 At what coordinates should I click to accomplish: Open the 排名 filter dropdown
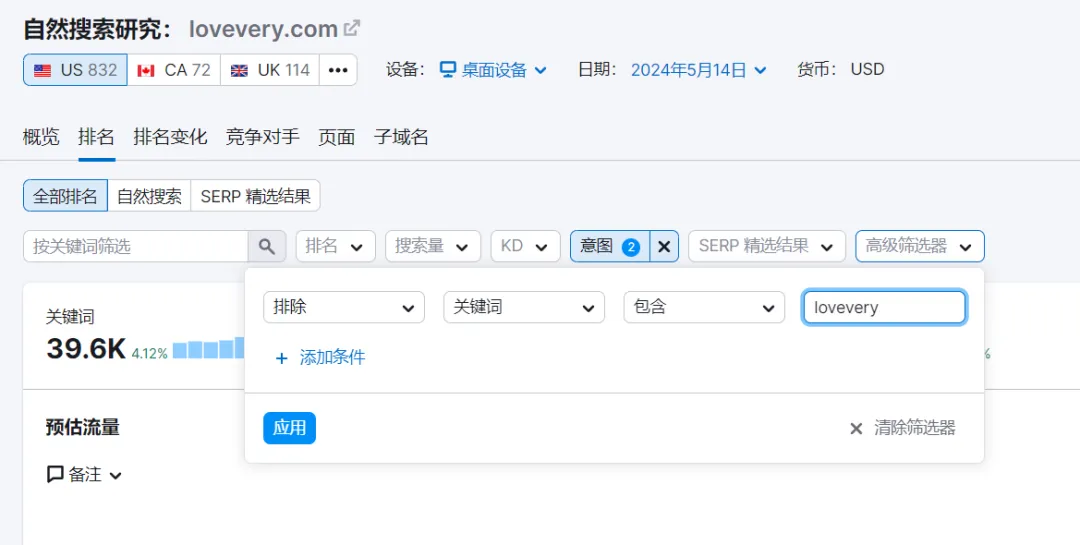point(335,246)
